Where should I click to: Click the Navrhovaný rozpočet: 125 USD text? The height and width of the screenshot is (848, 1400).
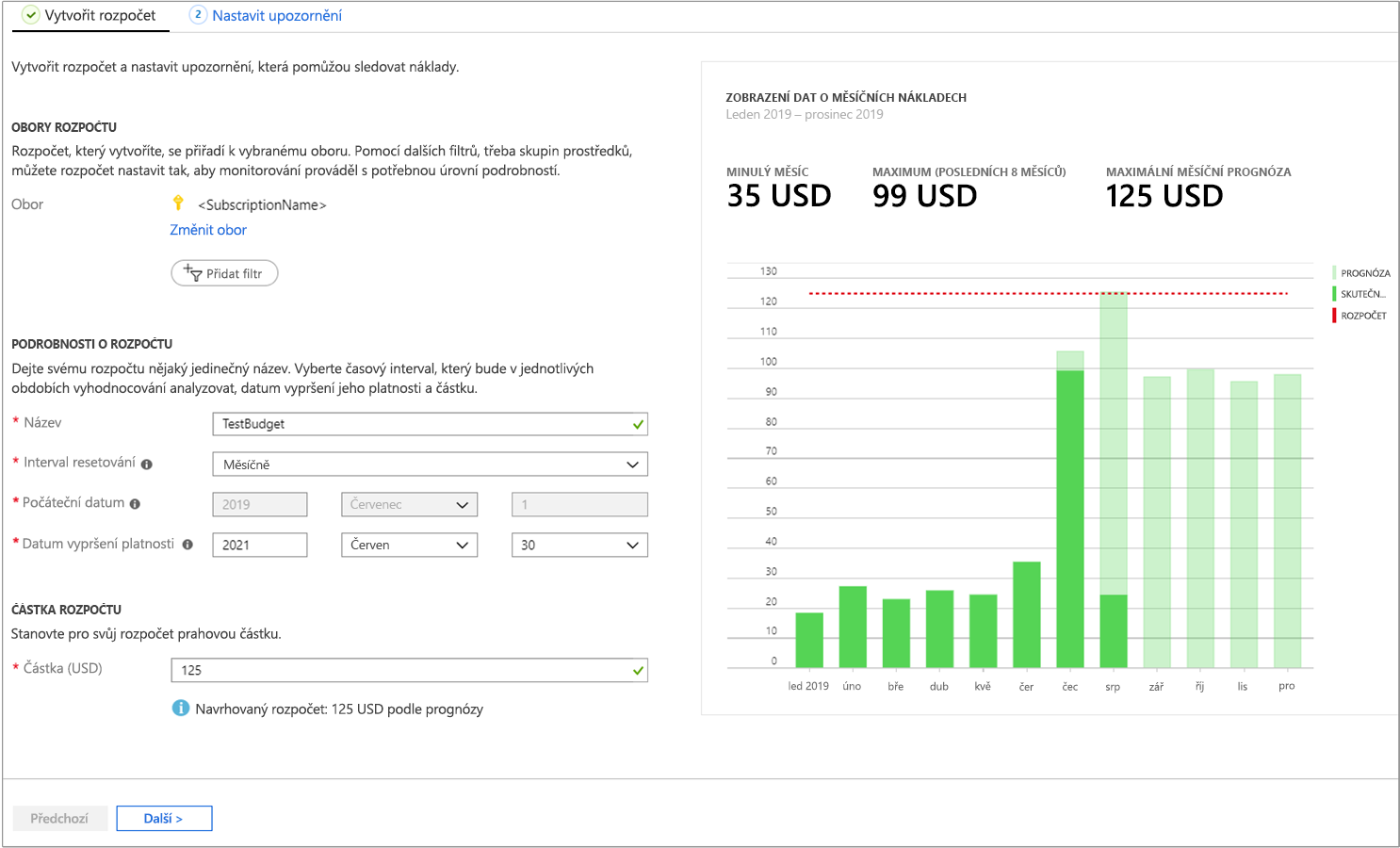pyautogui.click(x=339, y=709)
